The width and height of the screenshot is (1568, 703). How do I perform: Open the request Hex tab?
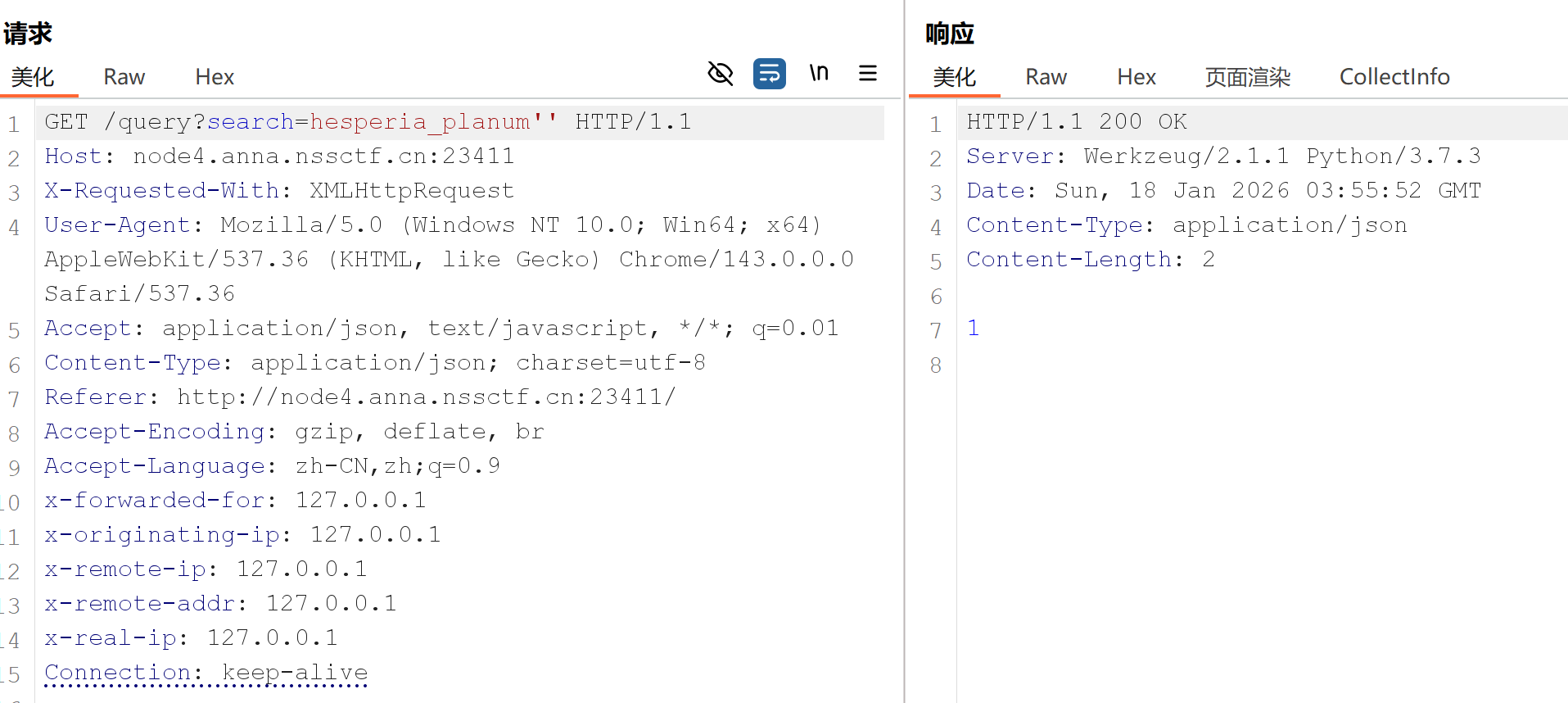pos(215,77)
